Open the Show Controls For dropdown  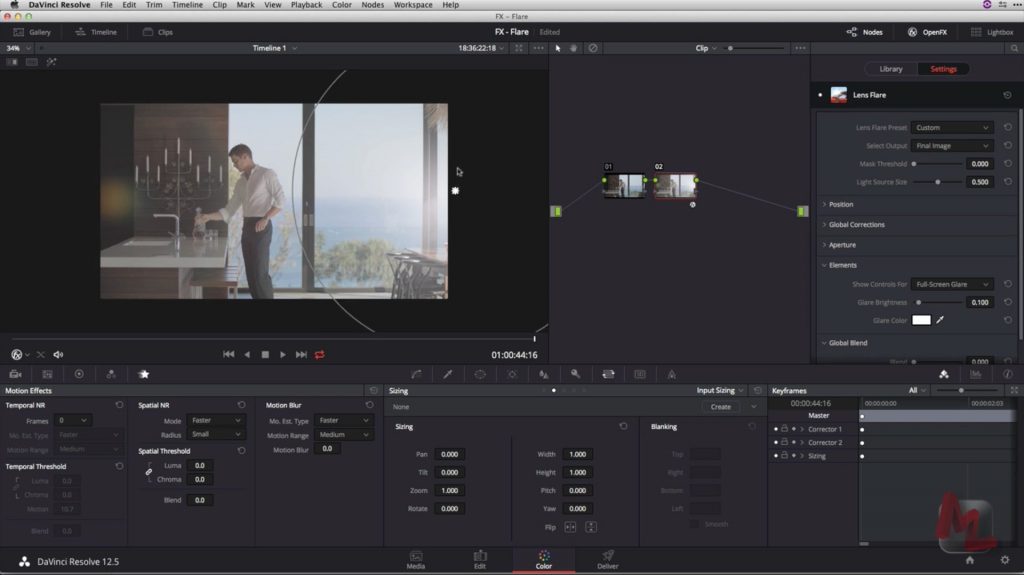click(x=951, y=284)
